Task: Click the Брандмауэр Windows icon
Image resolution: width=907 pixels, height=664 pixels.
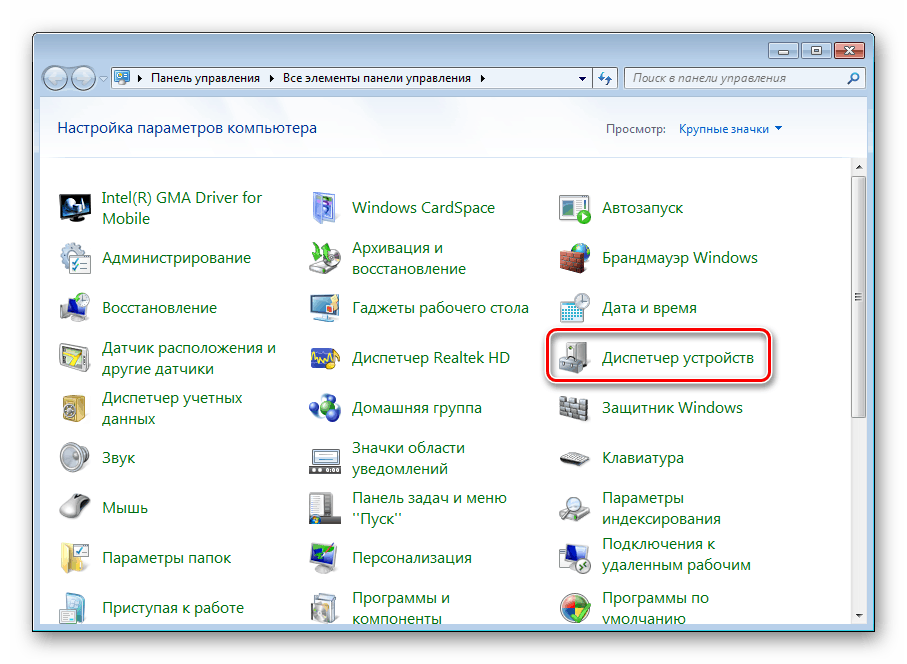Action: 574,258
